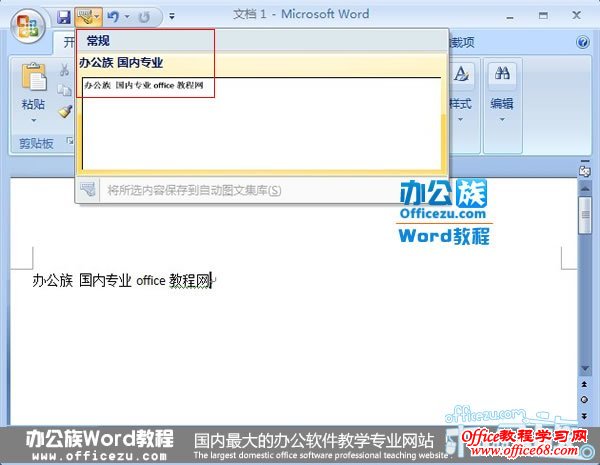The height and width of the screenshot is (465, 600).
Task: Go to next page double-arrow button
Action: pos(584,416)
